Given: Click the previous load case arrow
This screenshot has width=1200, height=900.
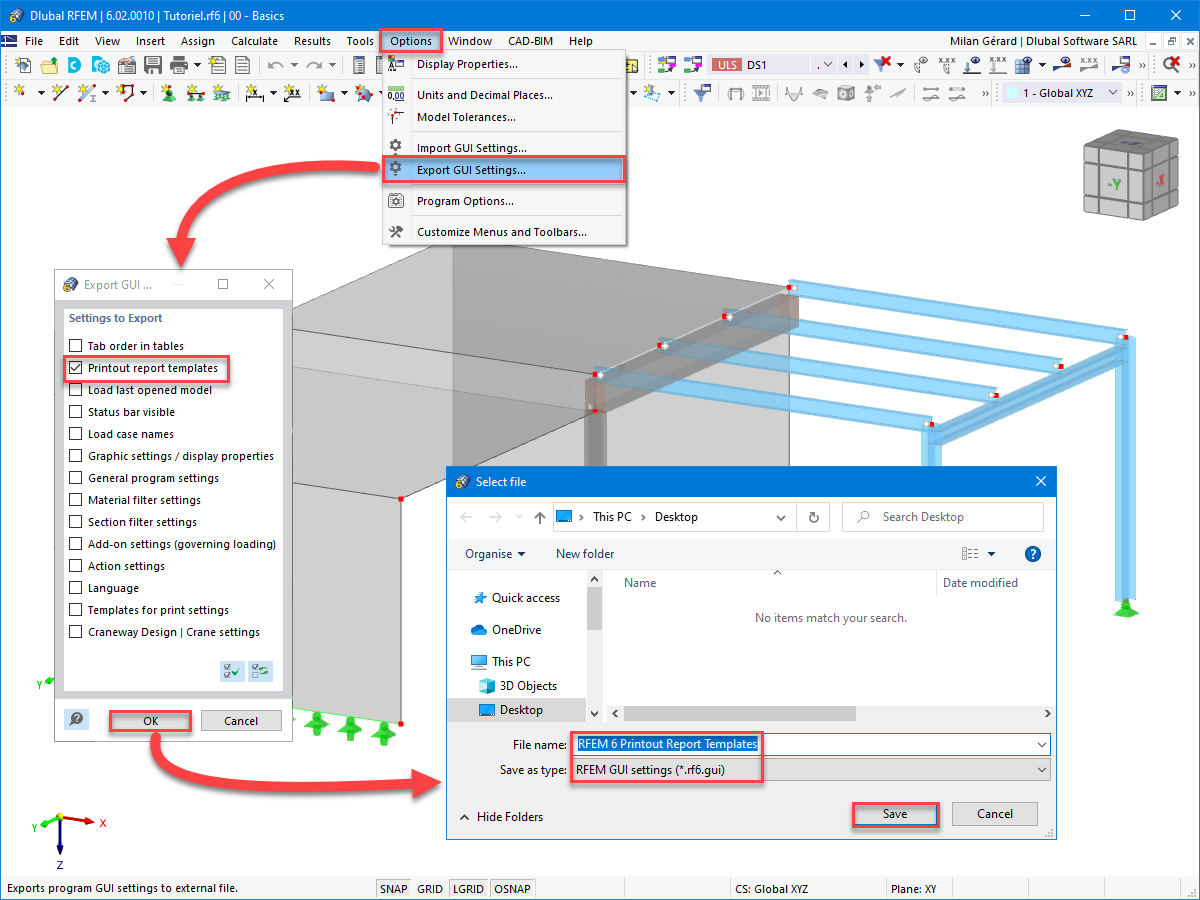Looking at the screenshot, I should click(x=846, y=65).
